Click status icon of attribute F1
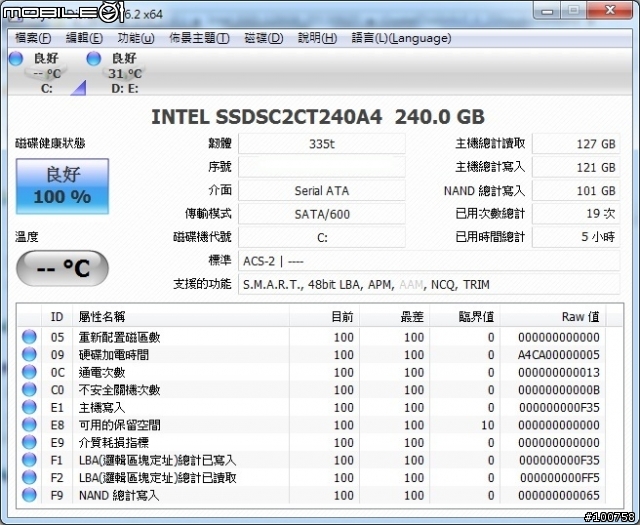Screen dimensions: 640x525 [29, 460]
